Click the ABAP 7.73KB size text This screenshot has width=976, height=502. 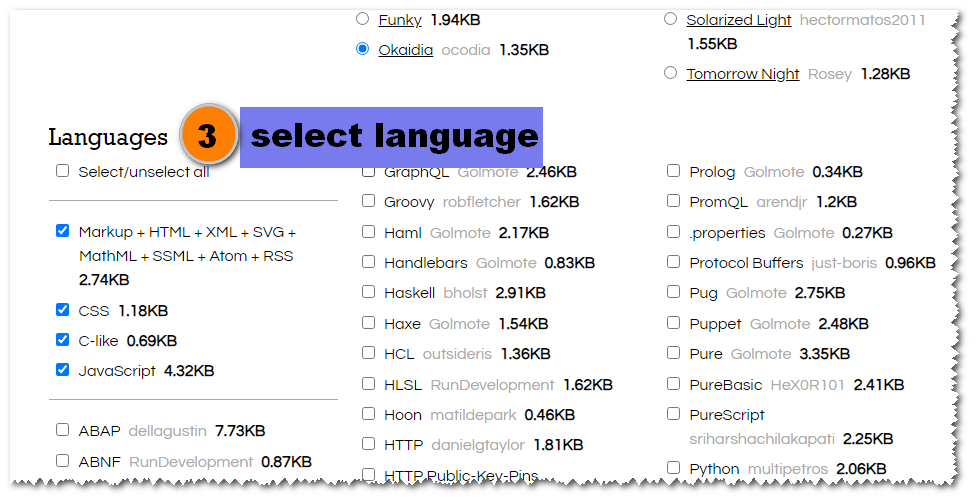click(x=240, y=431)
